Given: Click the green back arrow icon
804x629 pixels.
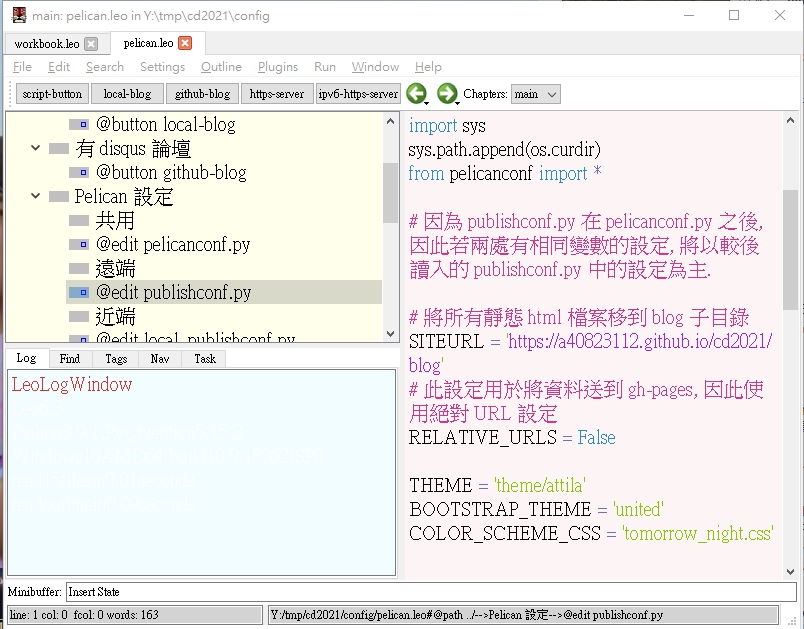Looking at the screenshot, I should point(416,93).
